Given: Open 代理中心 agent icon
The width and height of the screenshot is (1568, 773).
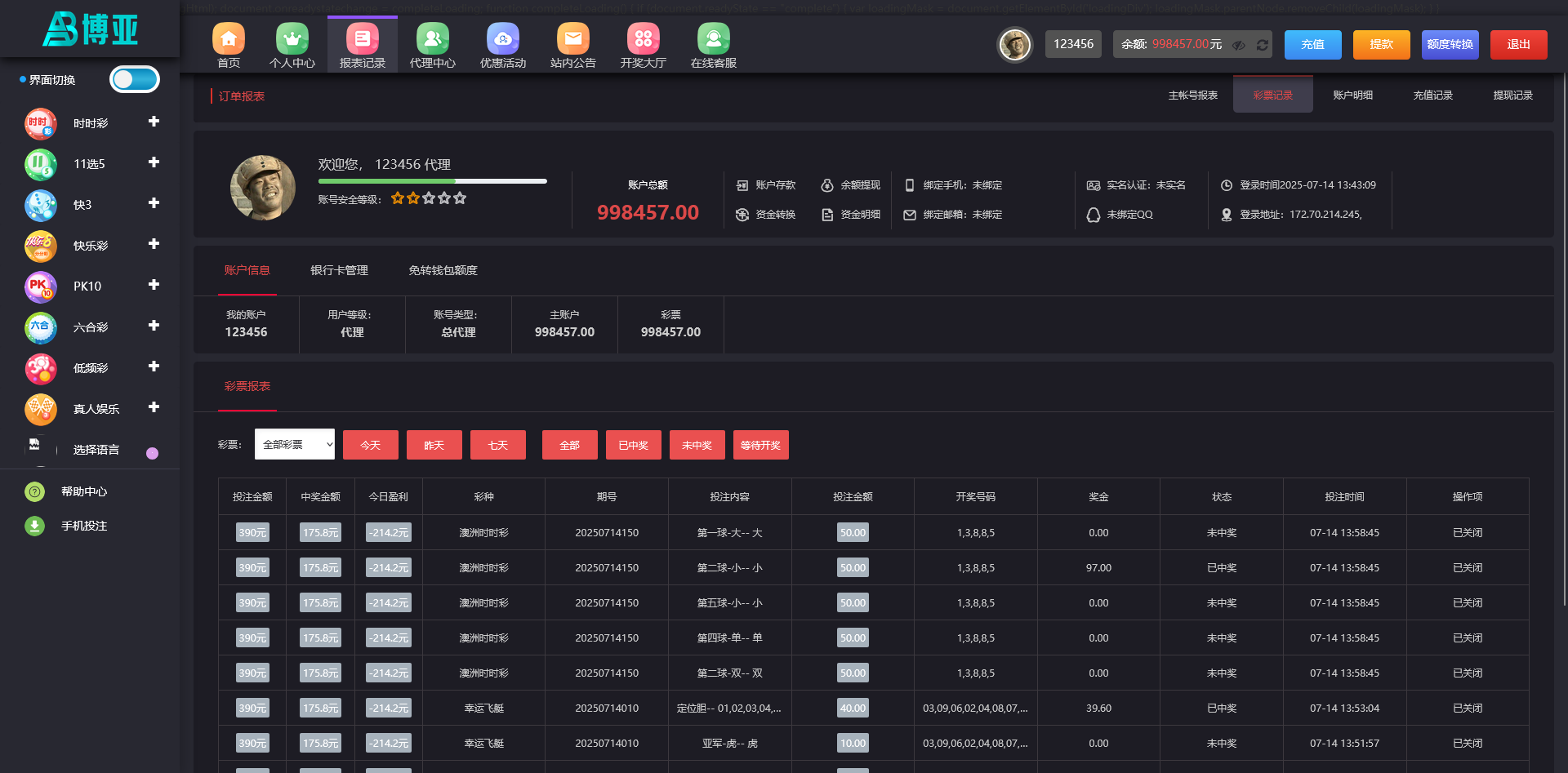Looking at the screenshot, I should pyautogui.click(x=433, y=38).
